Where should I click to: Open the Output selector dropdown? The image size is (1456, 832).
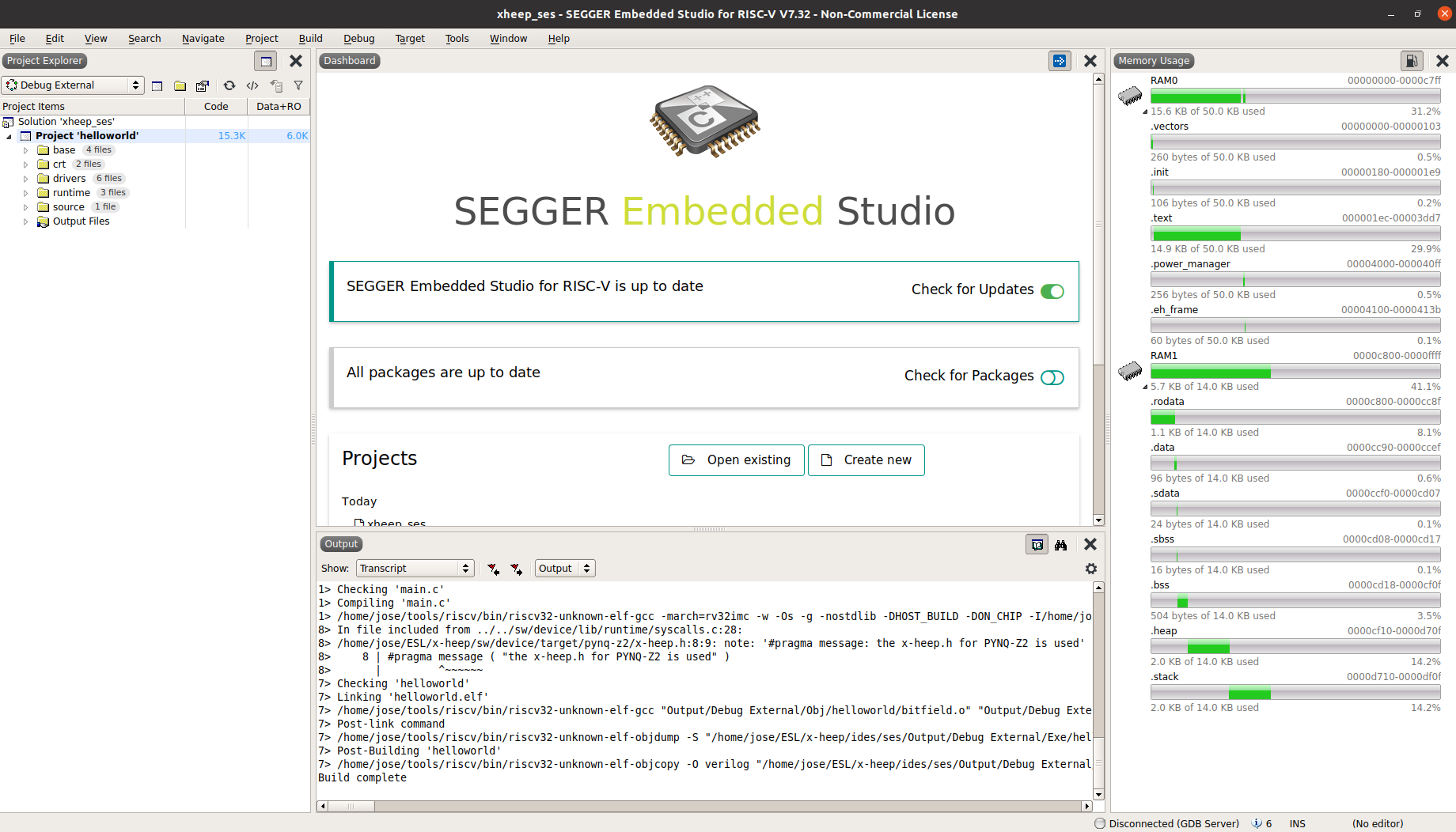tap(565, 569)
